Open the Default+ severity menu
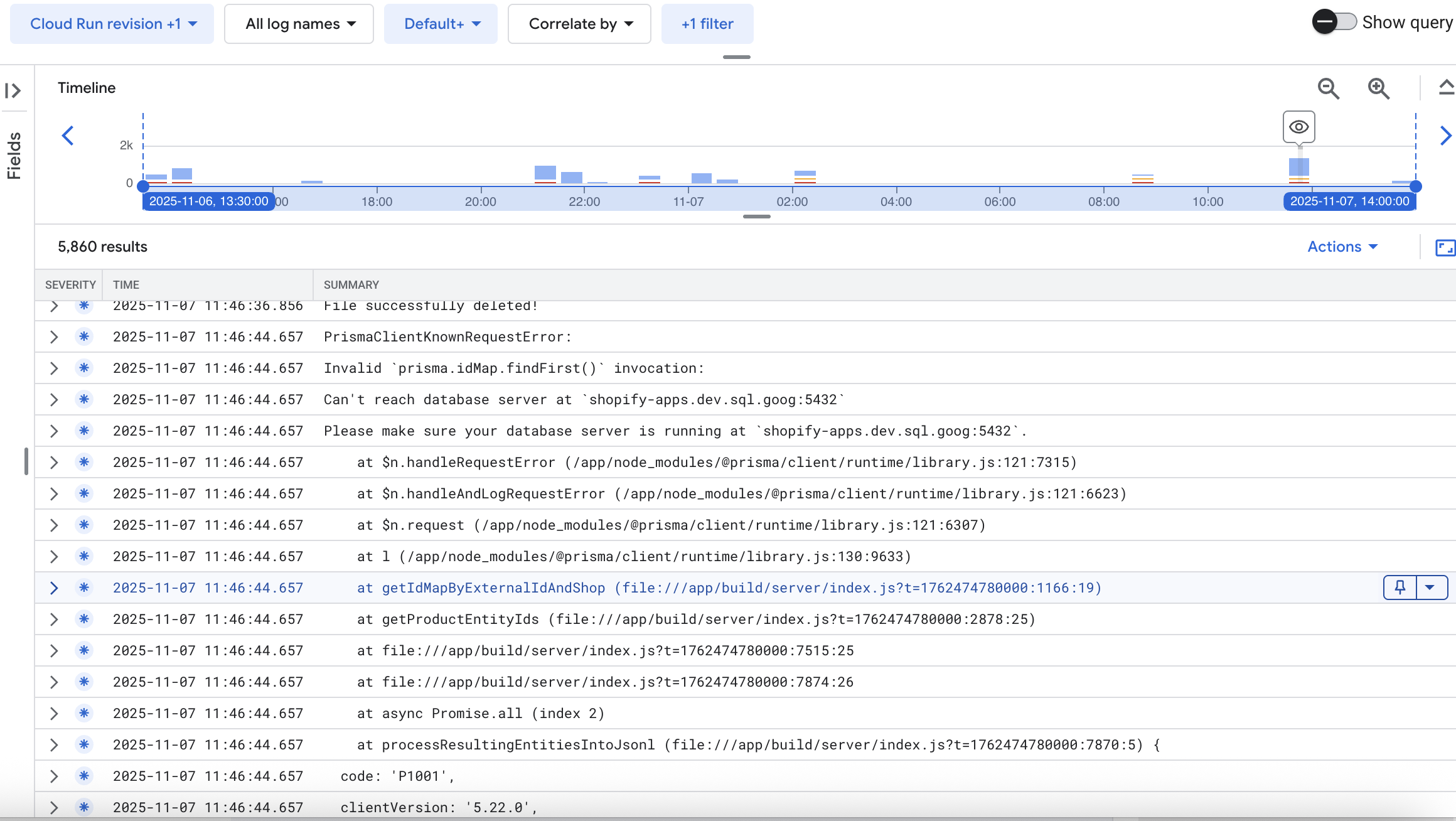The width and height of the screenshot is (1456, 821). [x=441, y=24]
